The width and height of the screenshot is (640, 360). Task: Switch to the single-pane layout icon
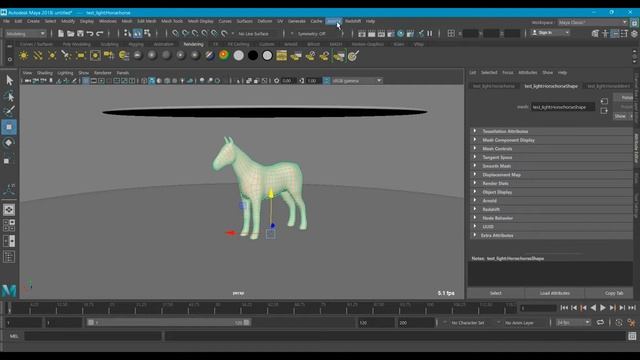pos(9,210)
